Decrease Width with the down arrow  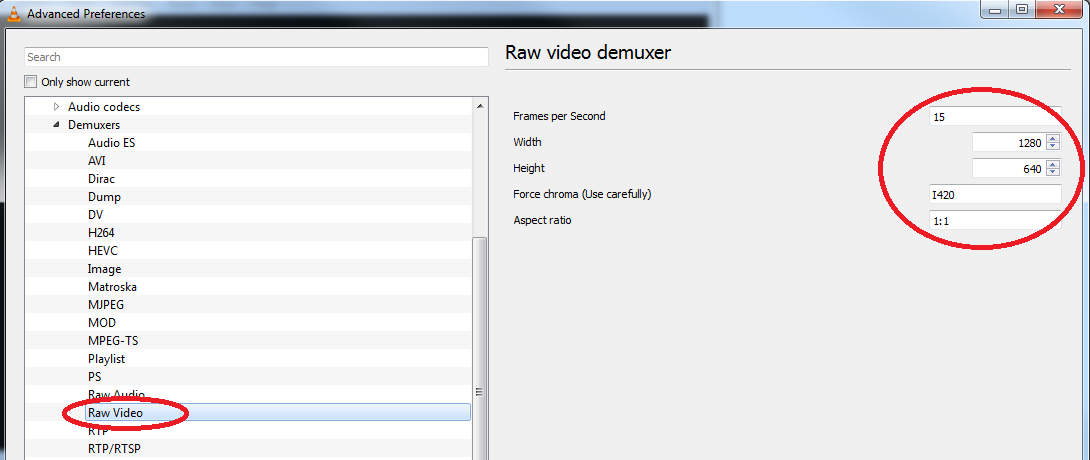pos(1052,147)
